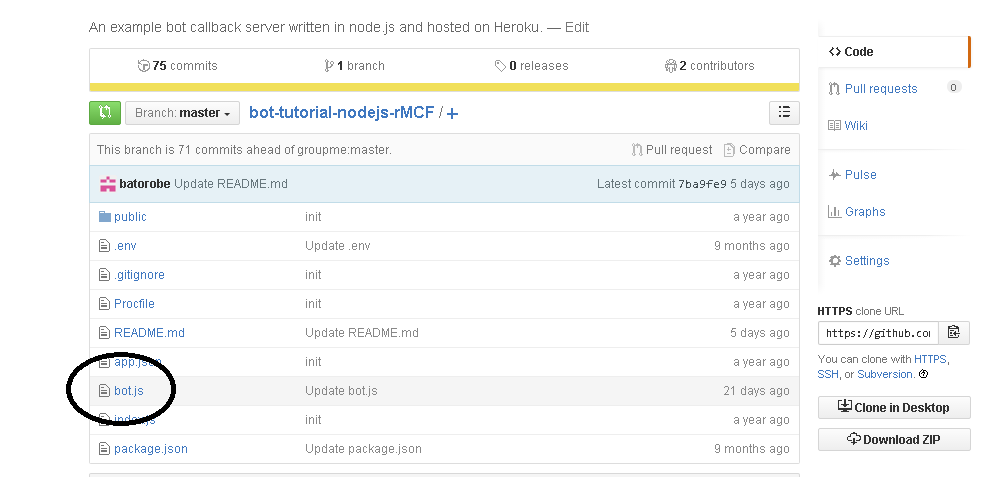Click Download ZIP button
This screenshot has width=998, height=477.
tap(893, 439)
